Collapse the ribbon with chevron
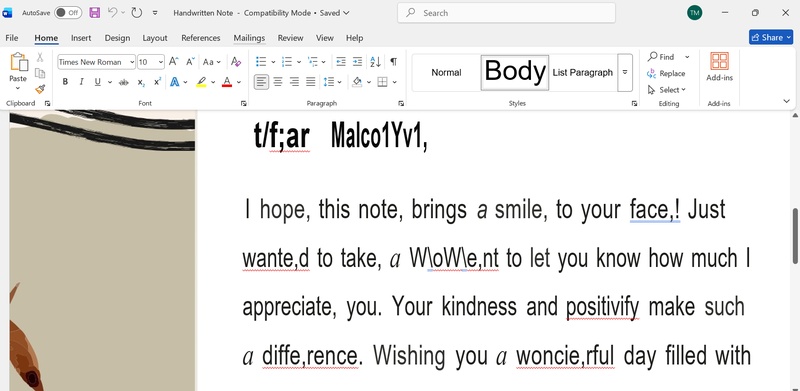 [786, 102]
